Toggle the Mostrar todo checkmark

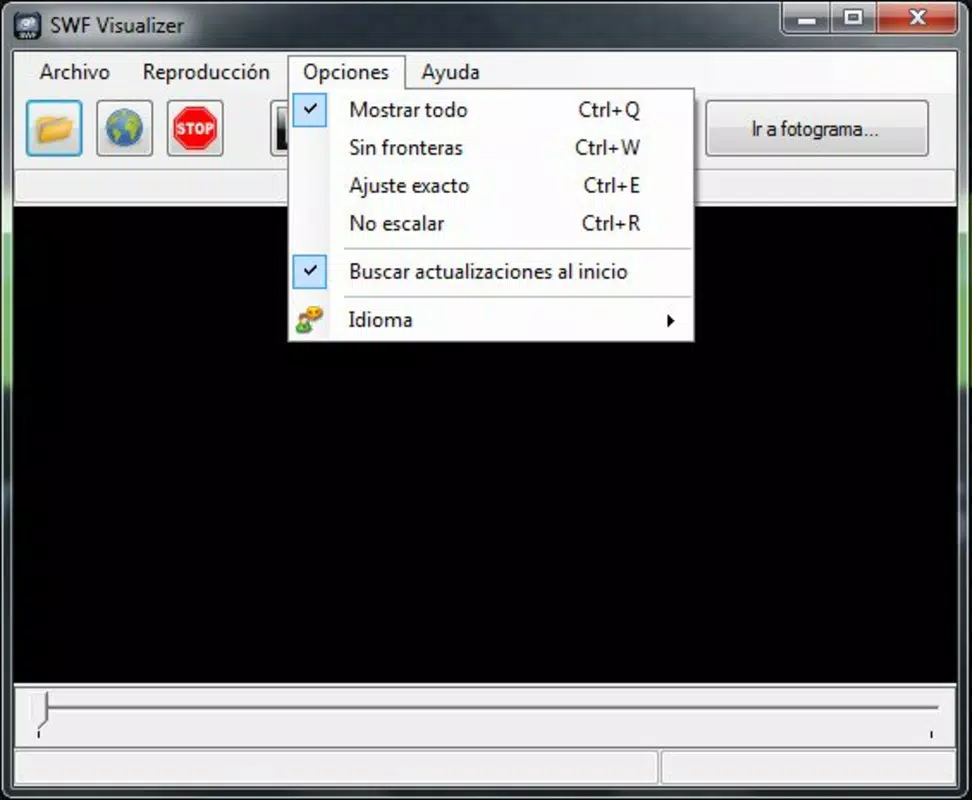[309, 110]
